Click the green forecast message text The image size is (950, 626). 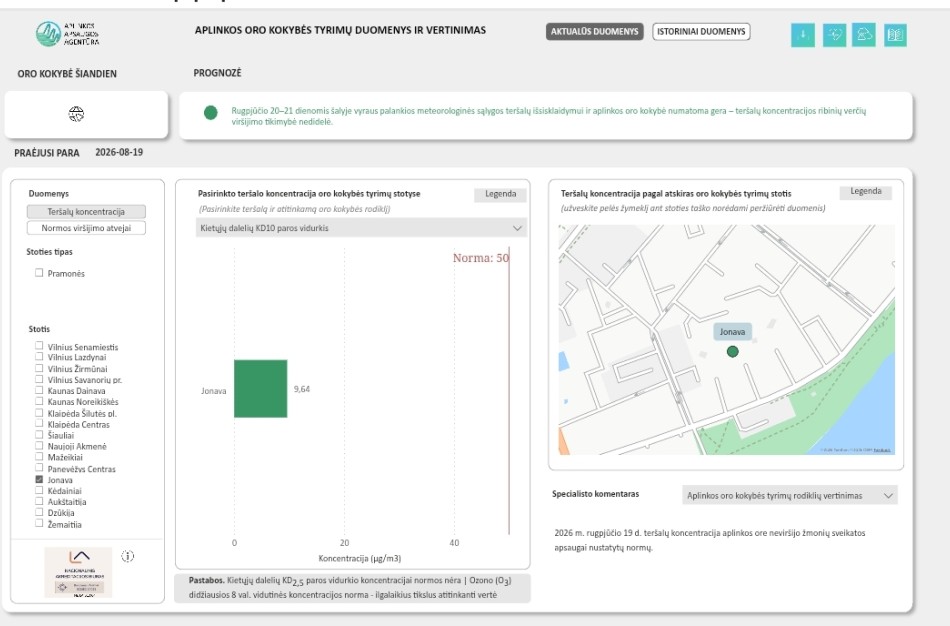click(x=548, y=116)
